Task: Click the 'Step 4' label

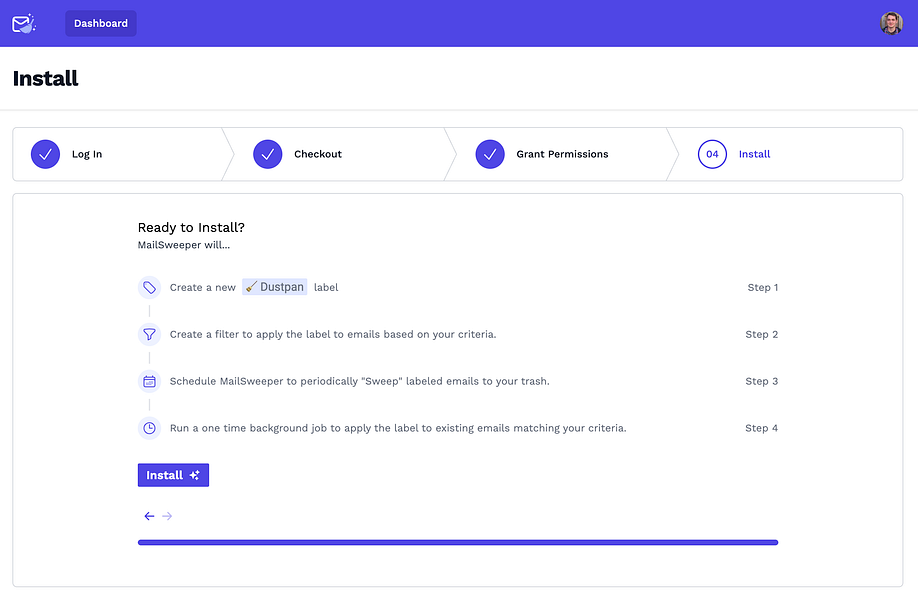Action: pyautogui.click(x=761, y=428)
